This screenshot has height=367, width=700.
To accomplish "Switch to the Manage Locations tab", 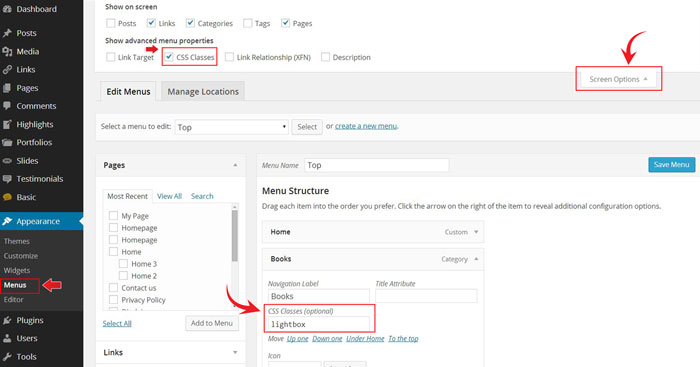I will [203, 92].
